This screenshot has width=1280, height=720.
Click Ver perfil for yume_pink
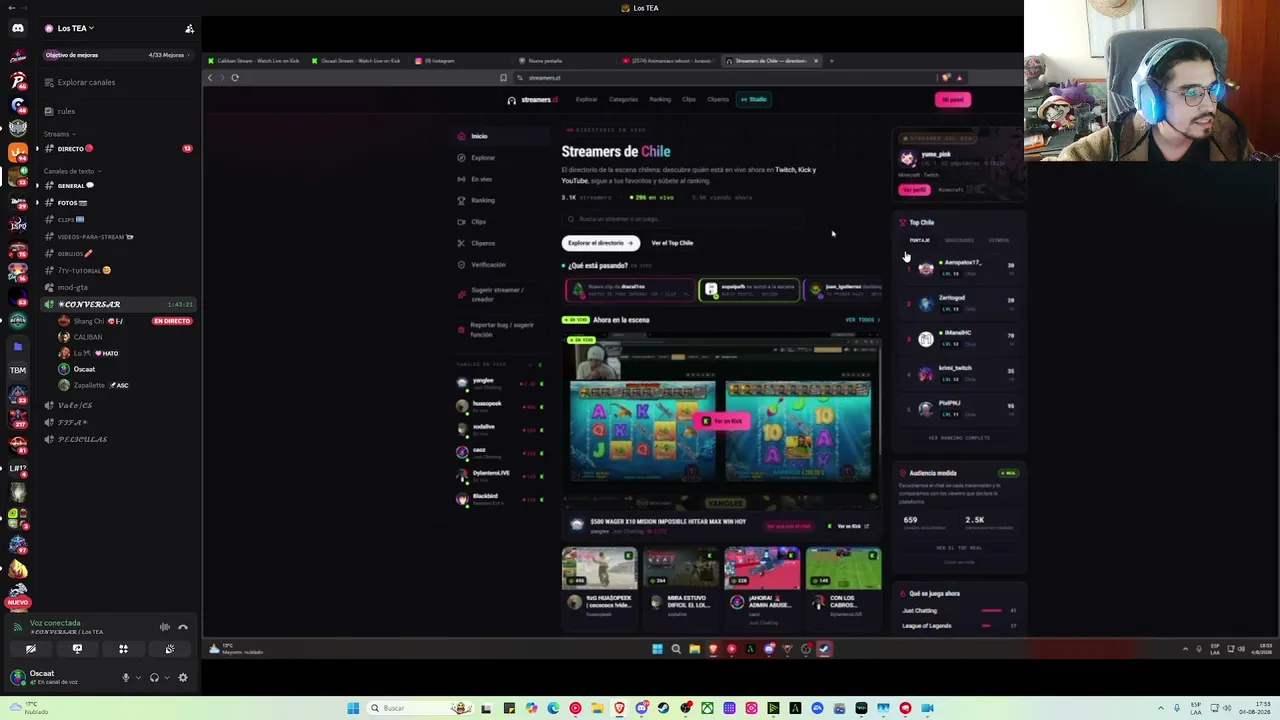pos(914,190)
